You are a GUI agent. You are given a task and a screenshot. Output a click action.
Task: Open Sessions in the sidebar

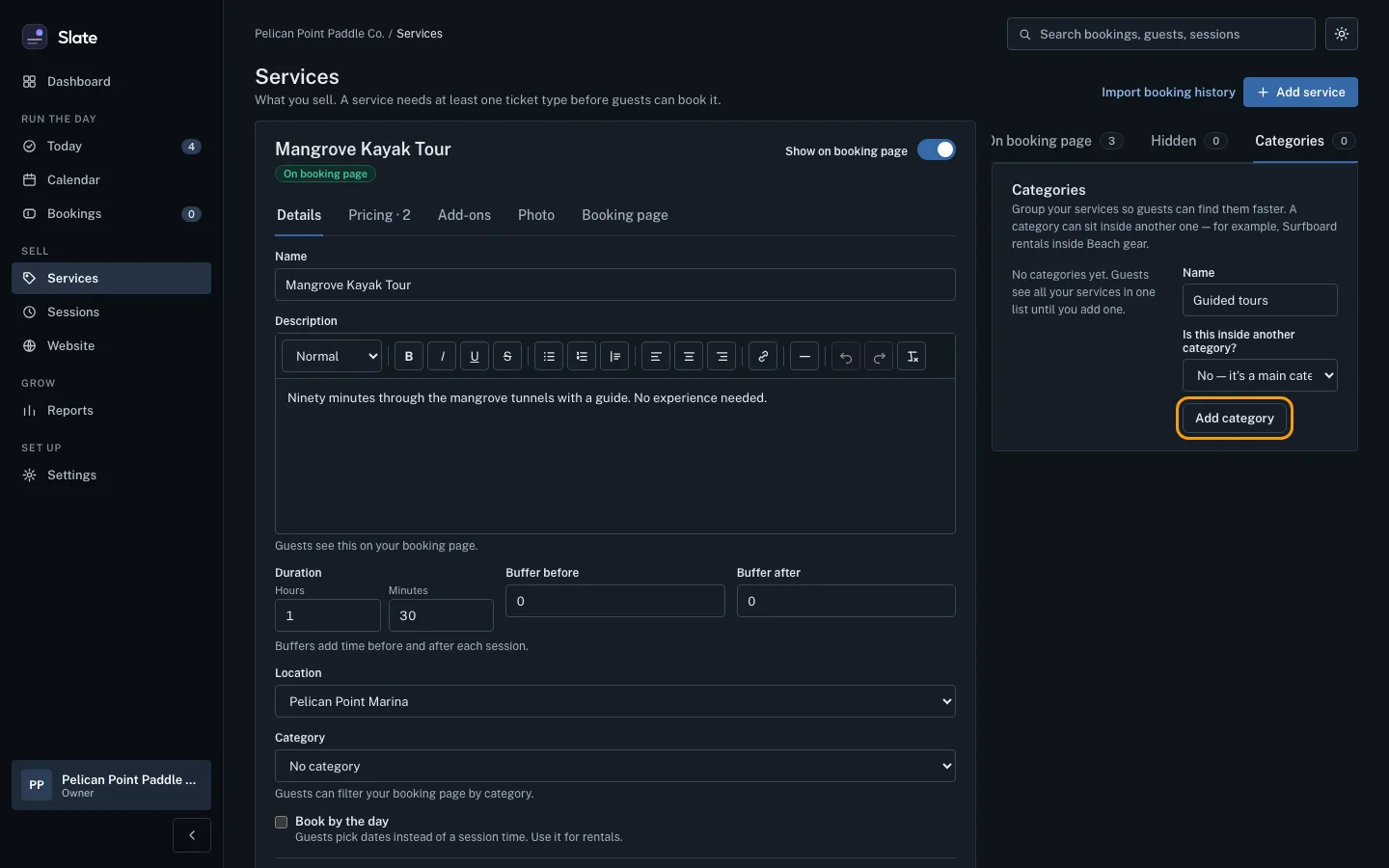[111, 312]
